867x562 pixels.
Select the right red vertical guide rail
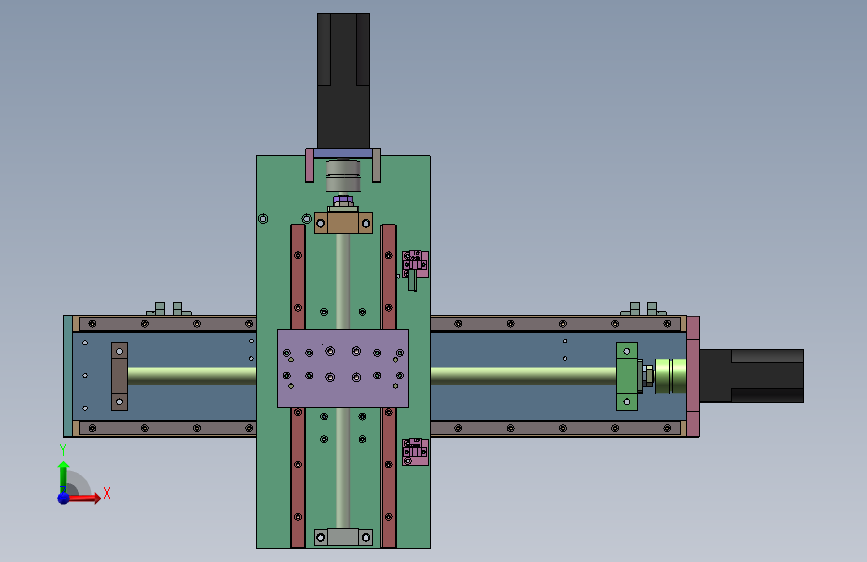click(x=389, y=277)
